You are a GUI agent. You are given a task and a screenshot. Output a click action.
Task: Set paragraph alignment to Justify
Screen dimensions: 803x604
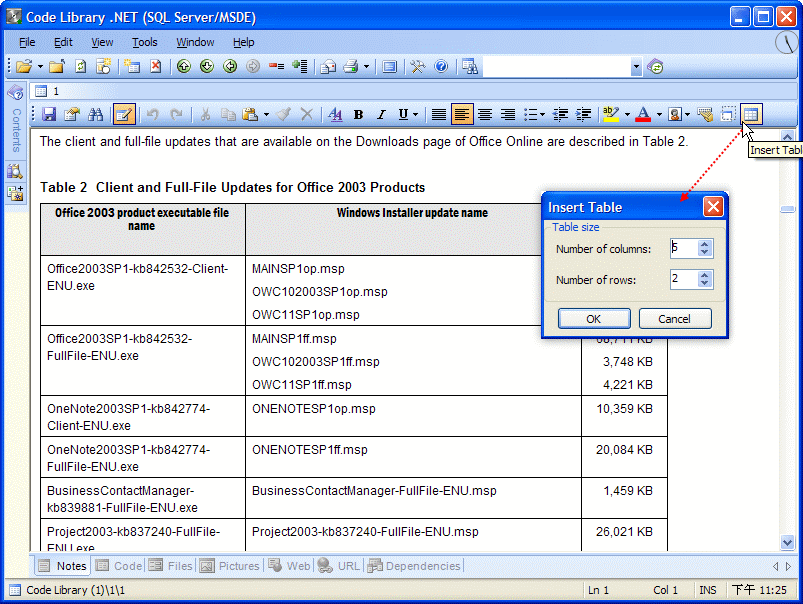439,114
